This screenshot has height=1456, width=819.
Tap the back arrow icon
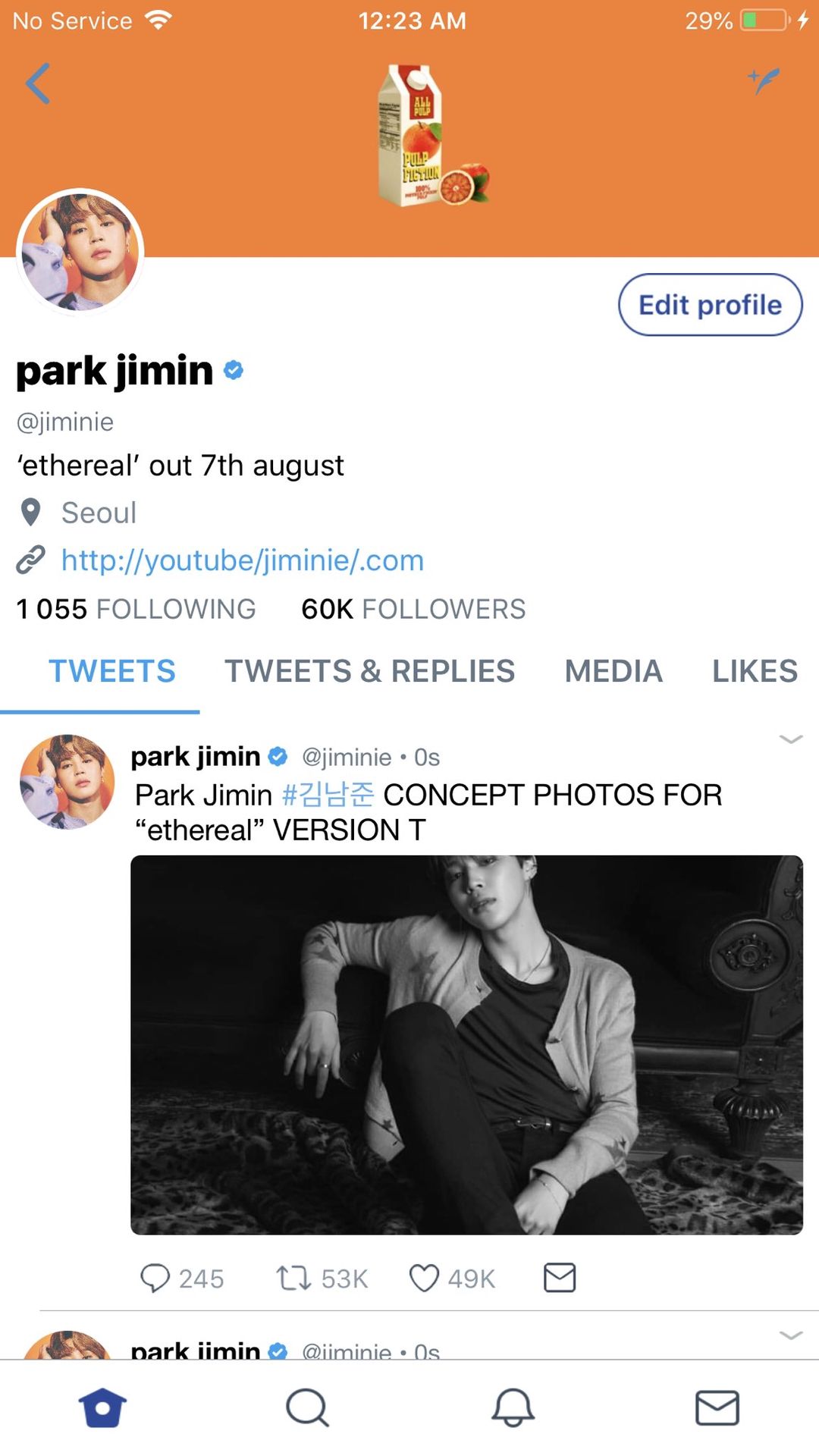tap(38, 83)
